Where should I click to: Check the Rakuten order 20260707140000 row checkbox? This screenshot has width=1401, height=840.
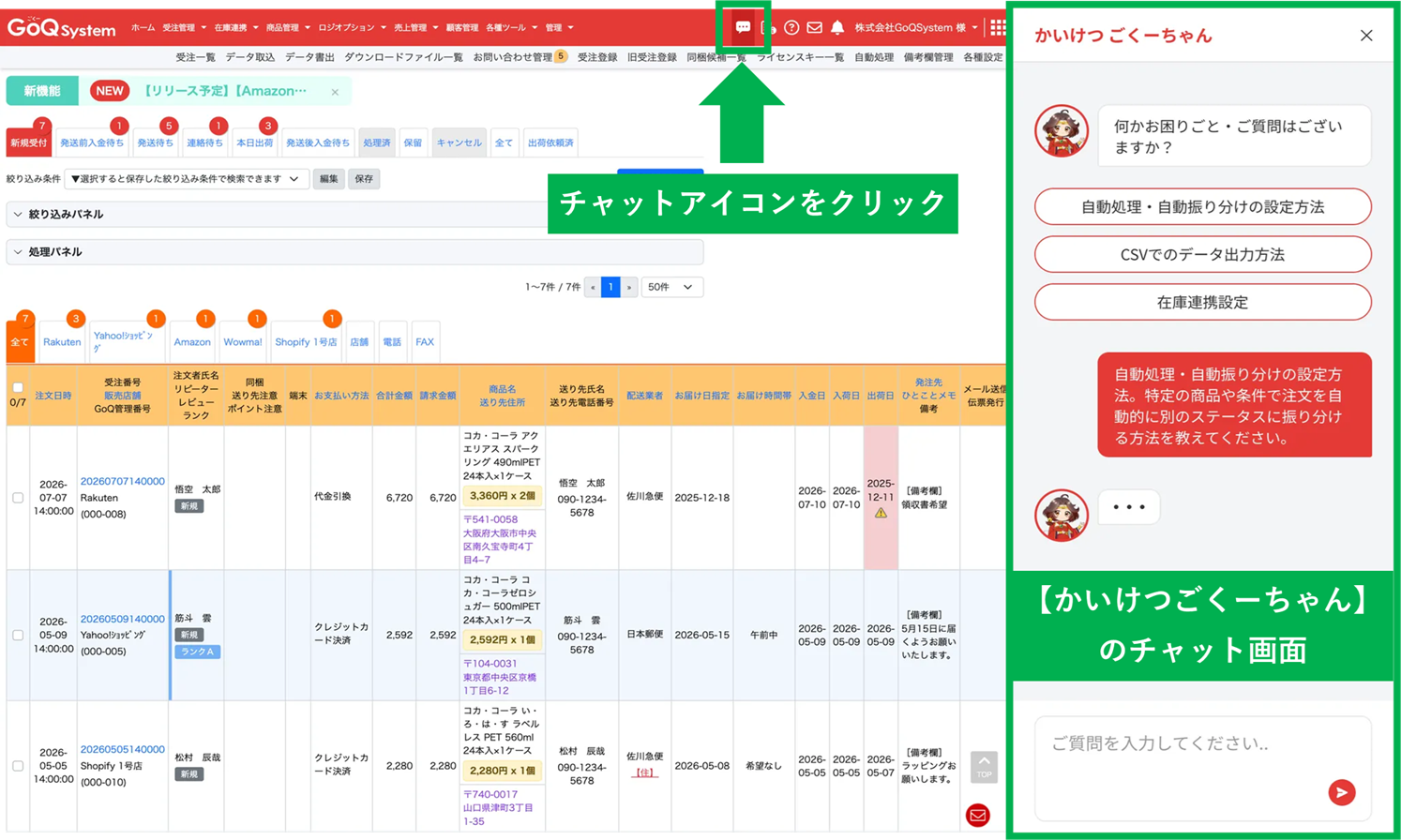point(18,498)
